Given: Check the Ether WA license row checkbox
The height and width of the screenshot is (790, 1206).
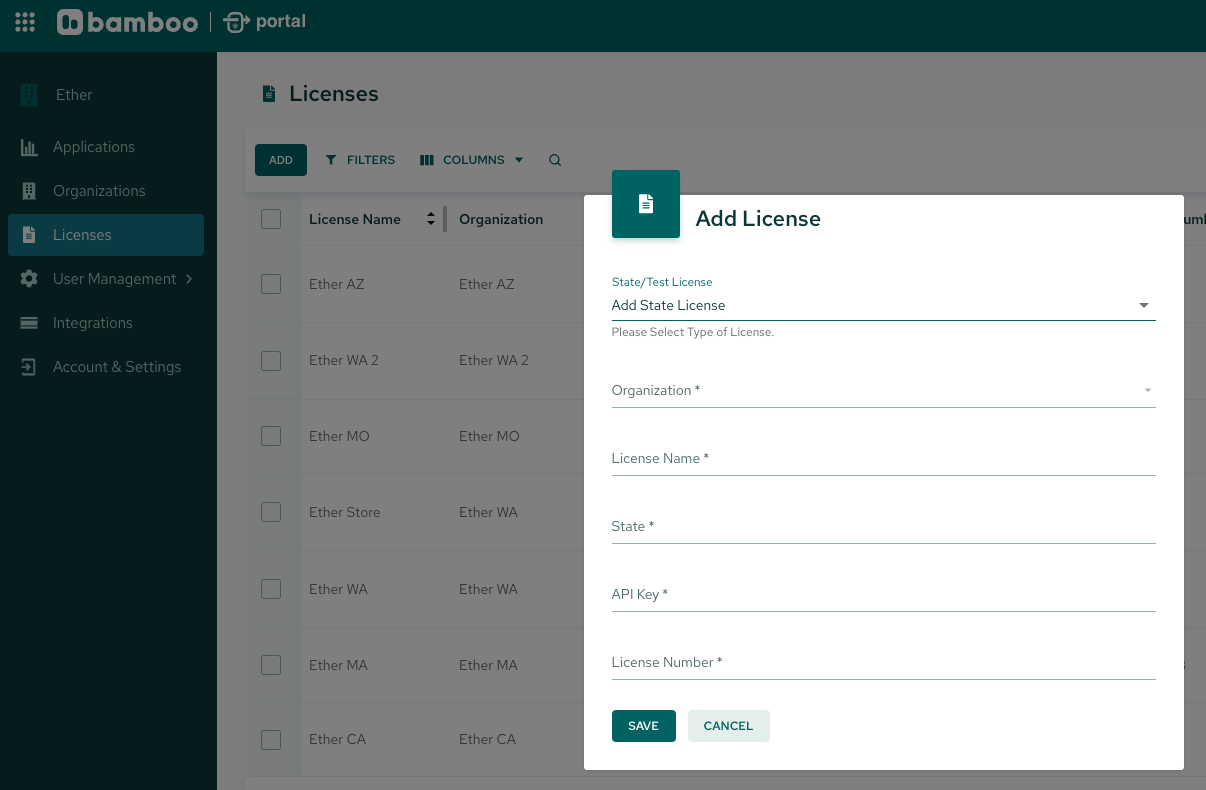Looking at the screenshot, I should [x=271, y=589].
